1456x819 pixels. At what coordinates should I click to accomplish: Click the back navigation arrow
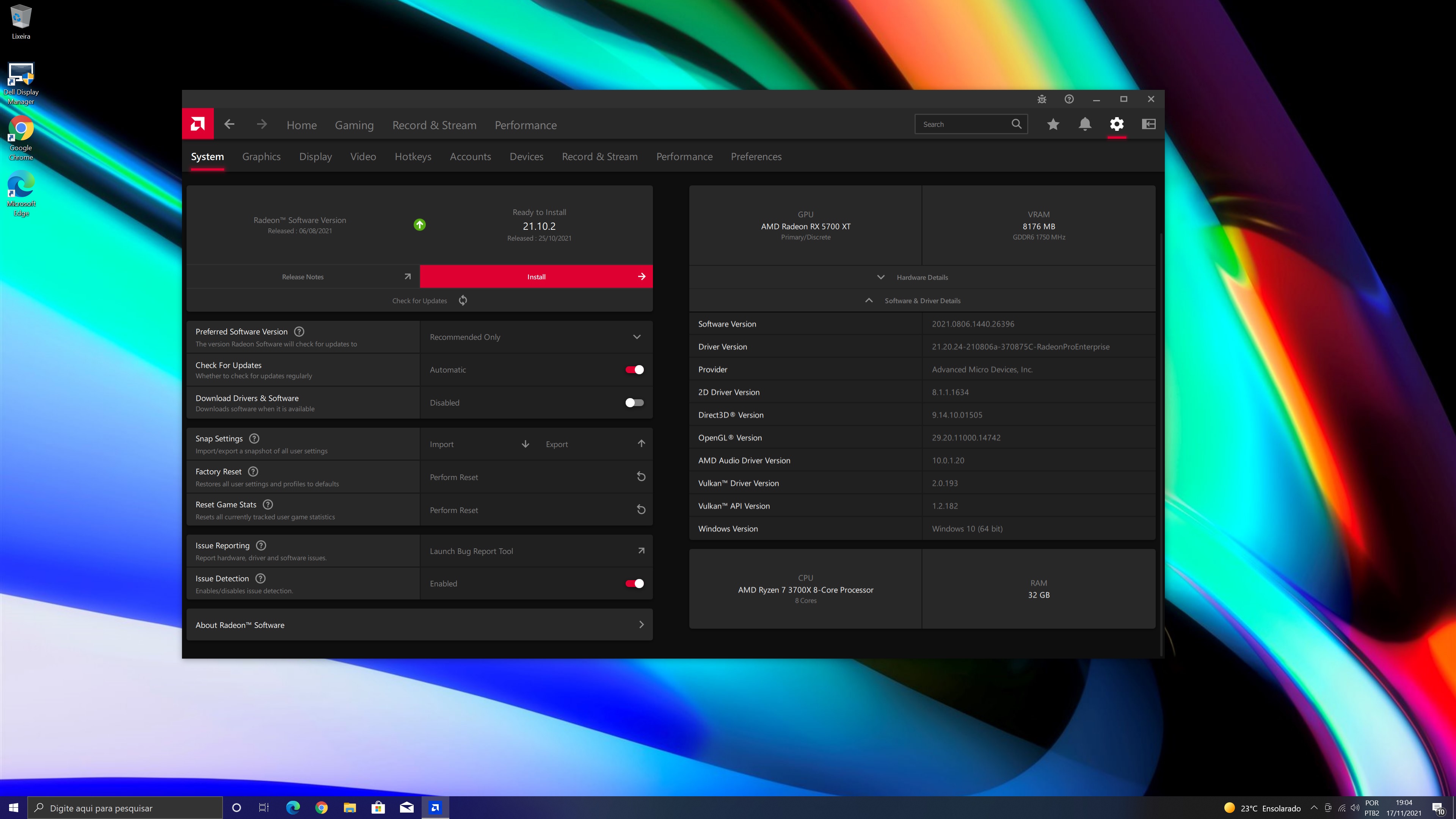click(229, 124)
